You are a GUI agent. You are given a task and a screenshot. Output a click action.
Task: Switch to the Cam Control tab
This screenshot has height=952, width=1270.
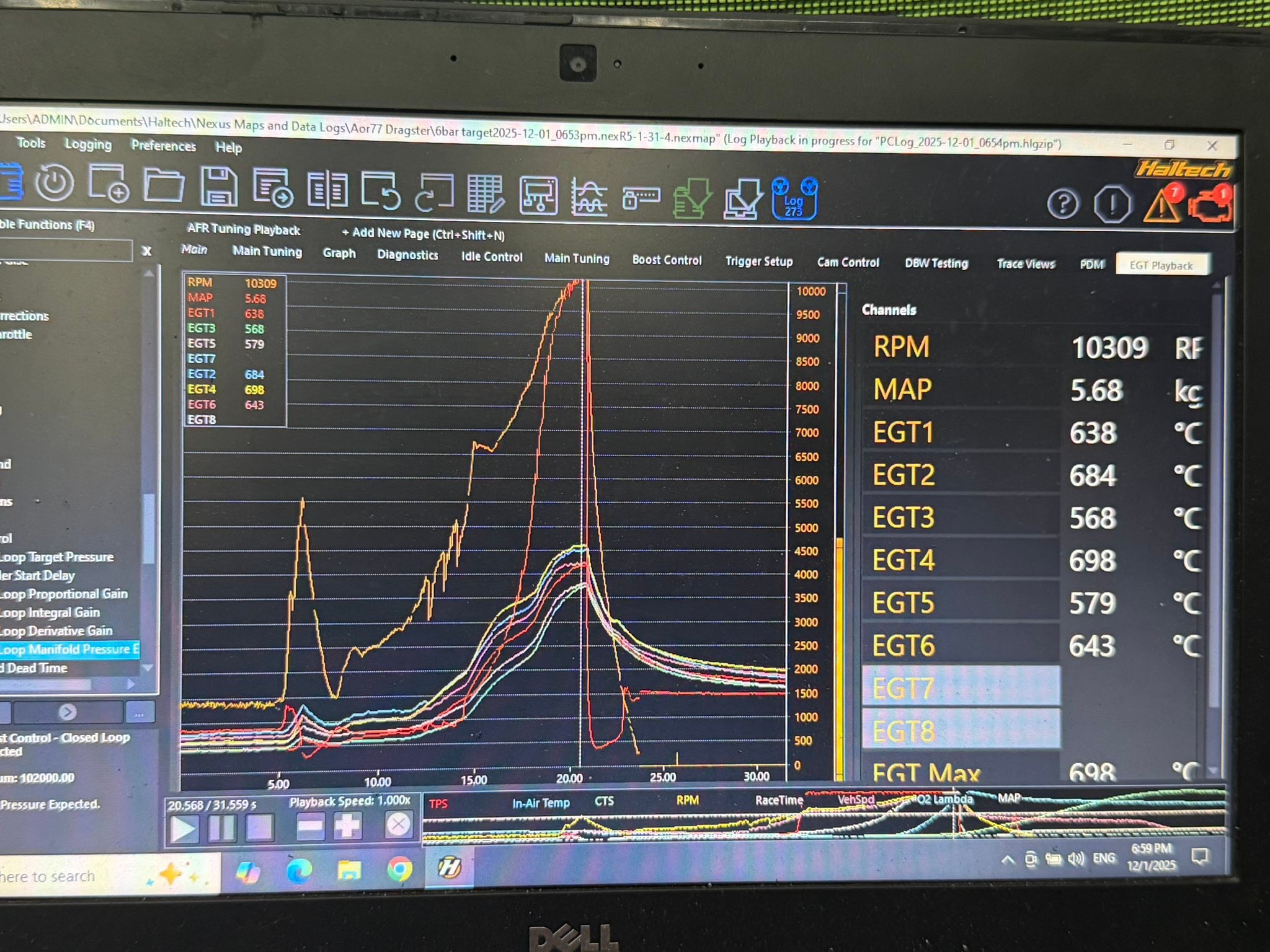pos(848,262)
